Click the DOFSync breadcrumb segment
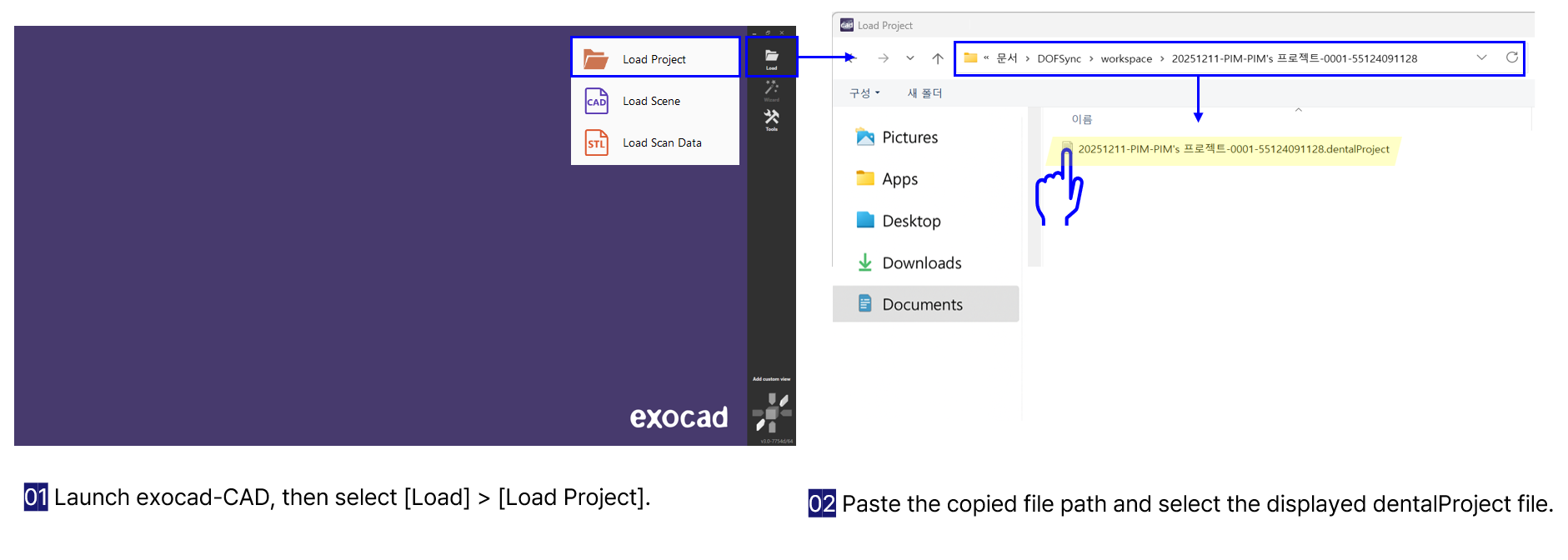This screenshot has width=1568, height=560. (x=1059, y=58)
